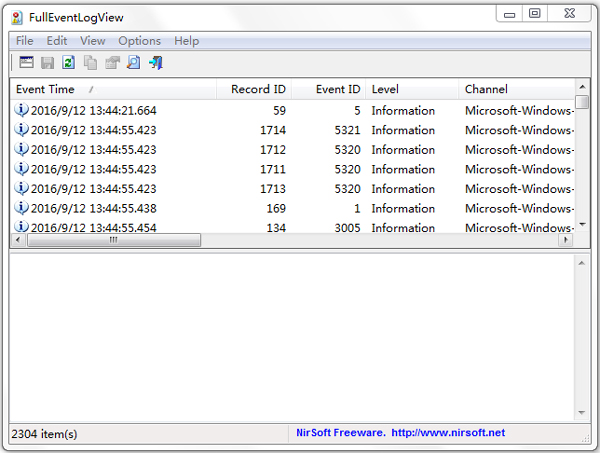600x453 pixels.
Task: Open the View menu
Action: (92, 41)
